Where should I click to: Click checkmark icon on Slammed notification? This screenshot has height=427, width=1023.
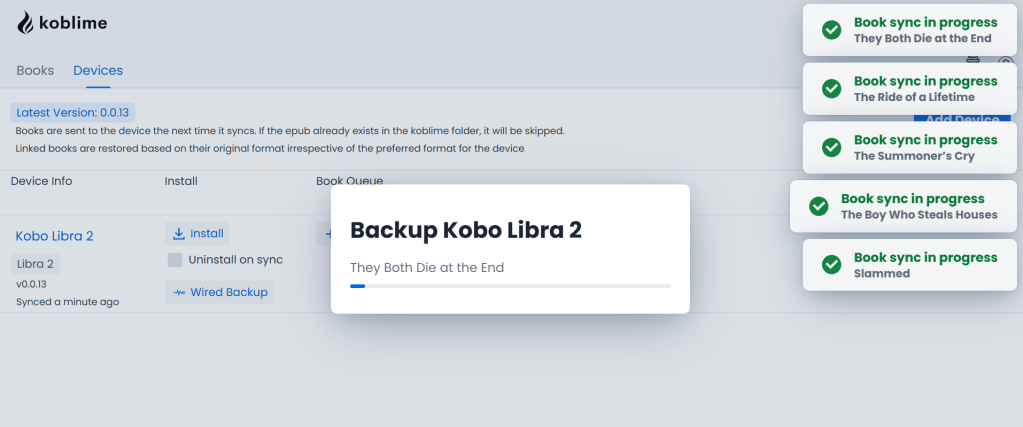[x=830, y=265]
